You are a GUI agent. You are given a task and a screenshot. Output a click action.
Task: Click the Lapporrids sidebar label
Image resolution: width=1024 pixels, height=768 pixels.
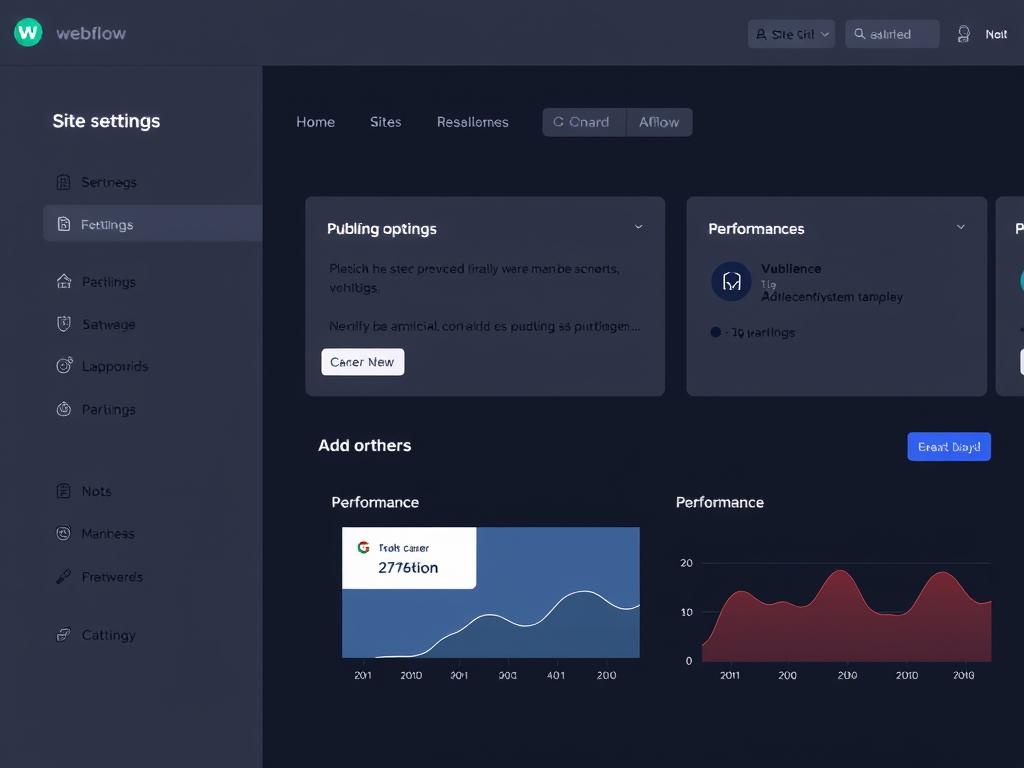pos(115,366)
